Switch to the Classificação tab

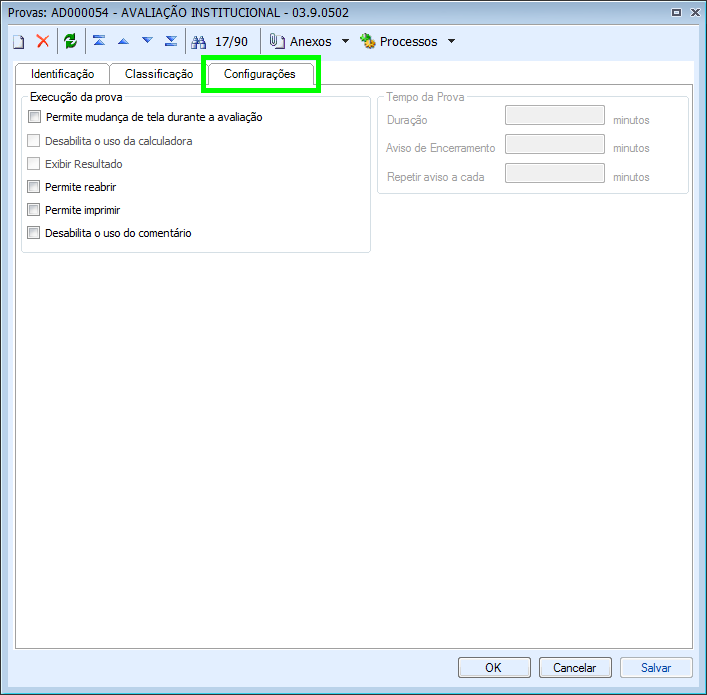159,74
